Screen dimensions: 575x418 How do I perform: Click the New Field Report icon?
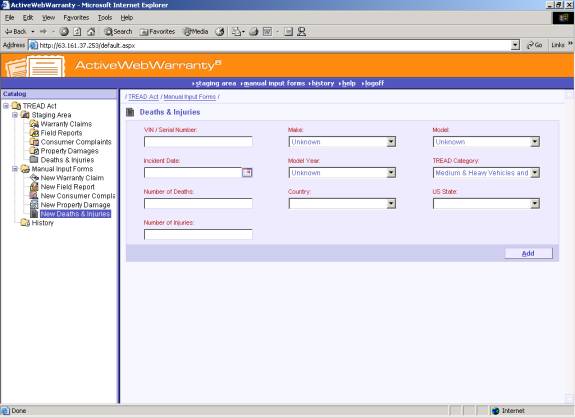click(34, 187)
